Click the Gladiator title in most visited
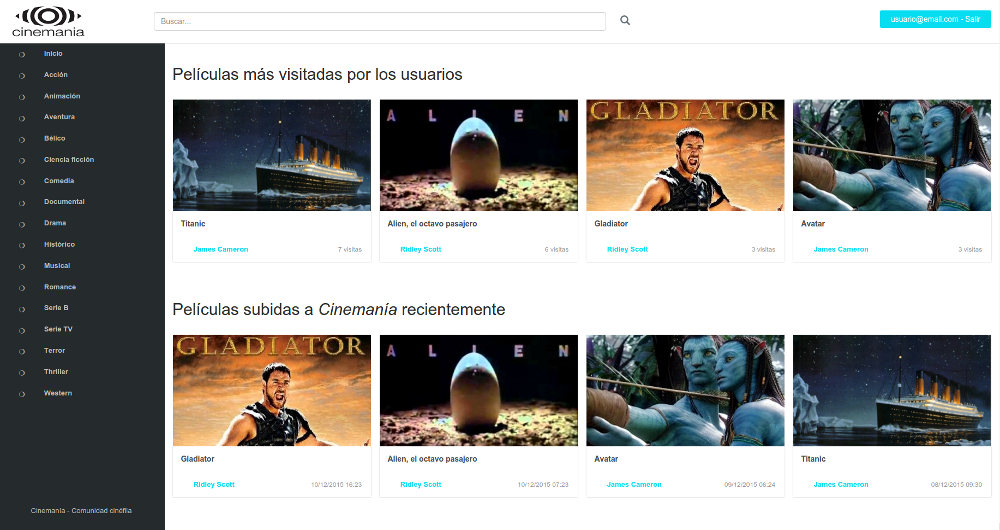Screen dimensions: 1000x530 [x=611, y=224]
